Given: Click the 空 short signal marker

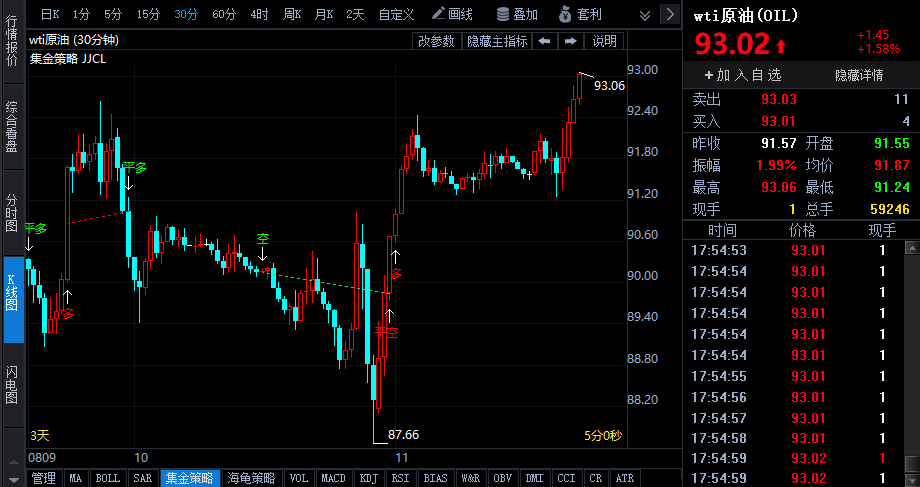Looking at the screenshot, I should point(263,239).
